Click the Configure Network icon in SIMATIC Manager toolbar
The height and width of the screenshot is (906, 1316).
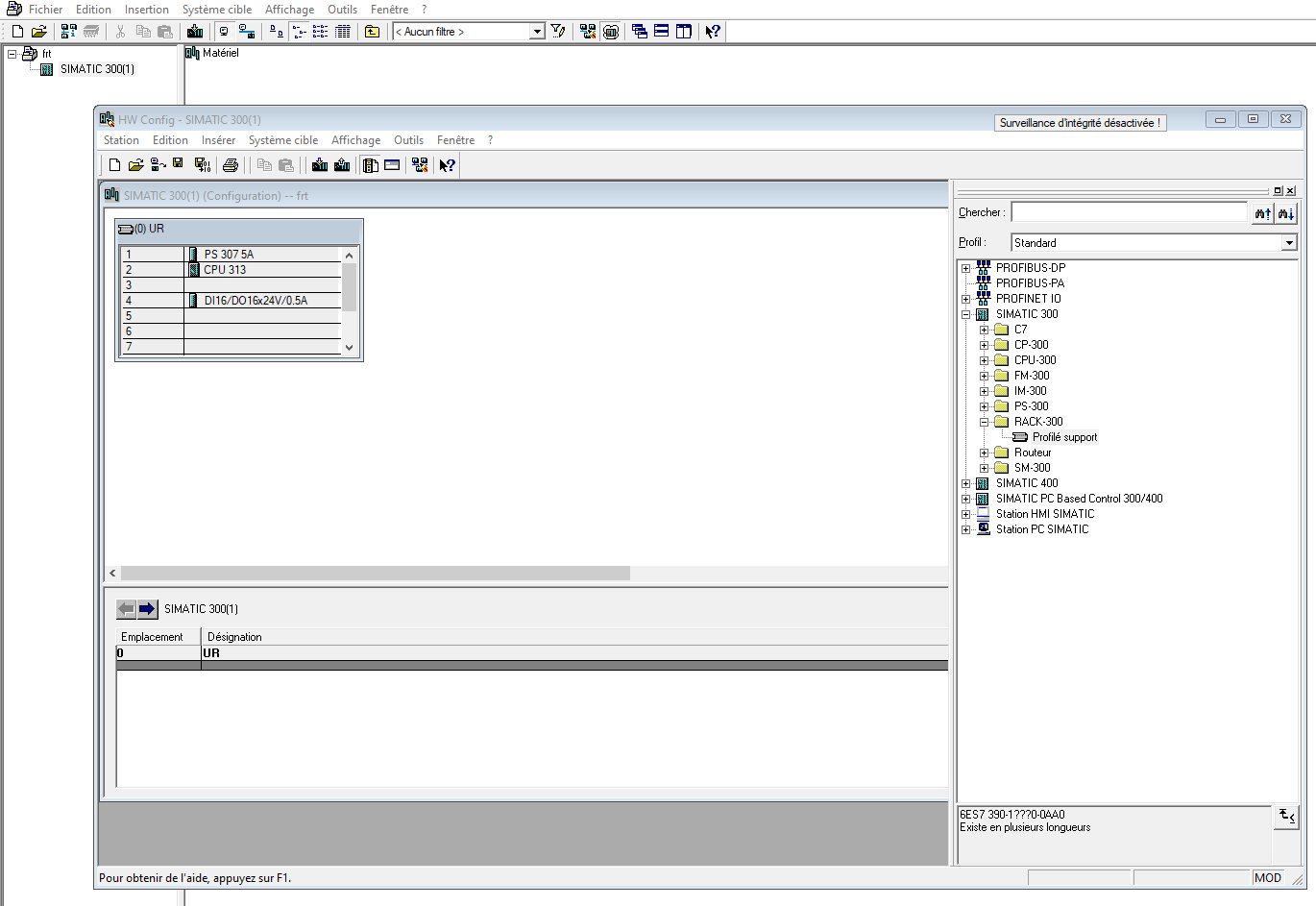pyautogui.click(x=588, y=32)
